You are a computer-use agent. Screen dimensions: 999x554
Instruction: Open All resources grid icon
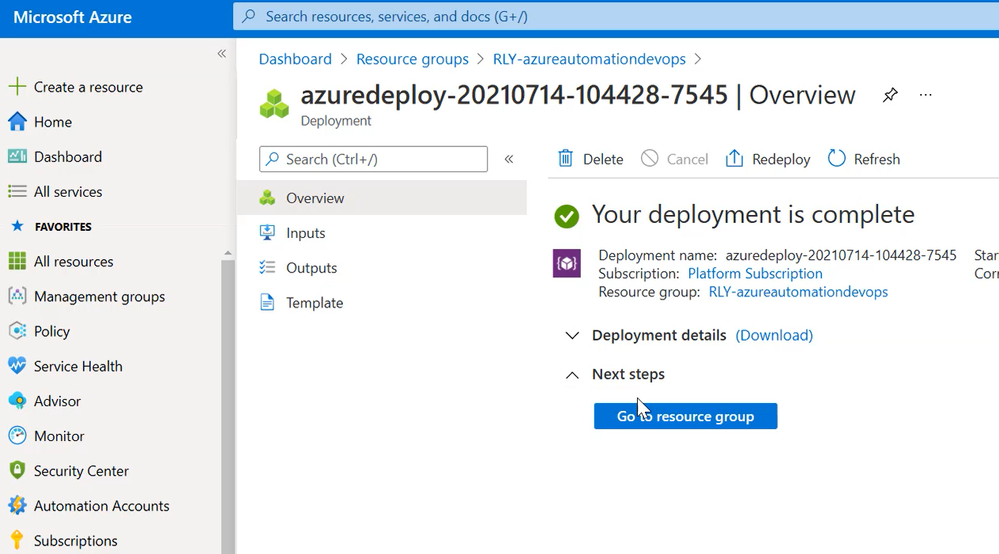click(x=17, y=261)
